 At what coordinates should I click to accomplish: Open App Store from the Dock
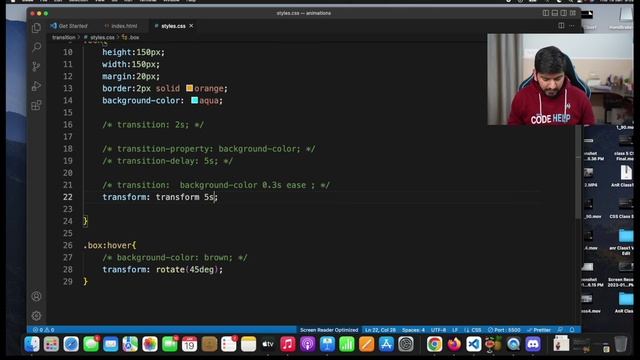[x=386, y=344]
